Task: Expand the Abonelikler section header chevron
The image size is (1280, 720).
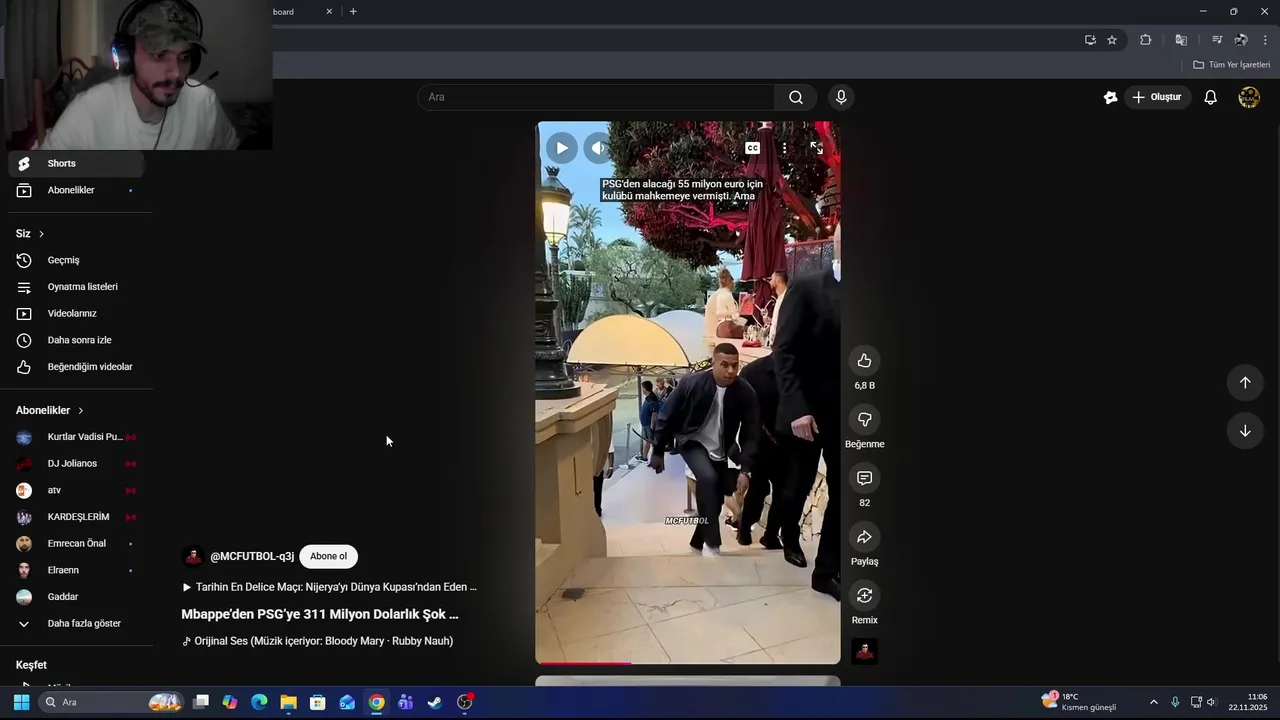Action: pos(81,410)
